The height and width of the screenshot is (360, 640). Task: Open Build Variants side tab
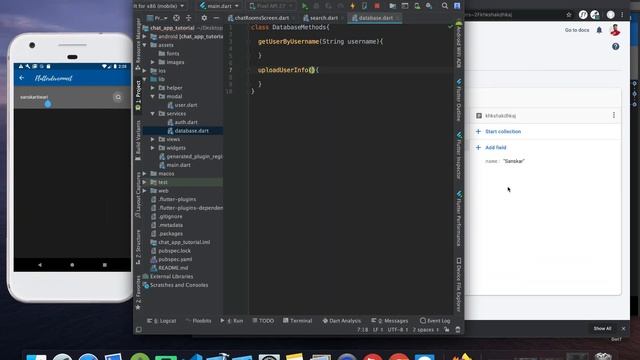pos(138,140)
